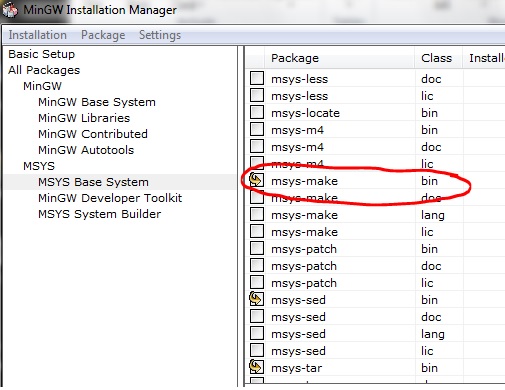
Task: Click msys-patch package name in the bin row
Action: [x=304, y=249]
